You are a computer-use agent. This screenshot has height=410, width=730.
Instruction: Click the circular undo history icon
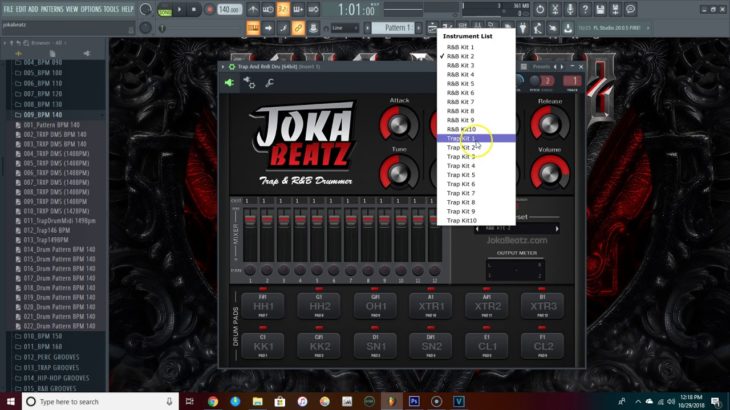tap(540, 9)
